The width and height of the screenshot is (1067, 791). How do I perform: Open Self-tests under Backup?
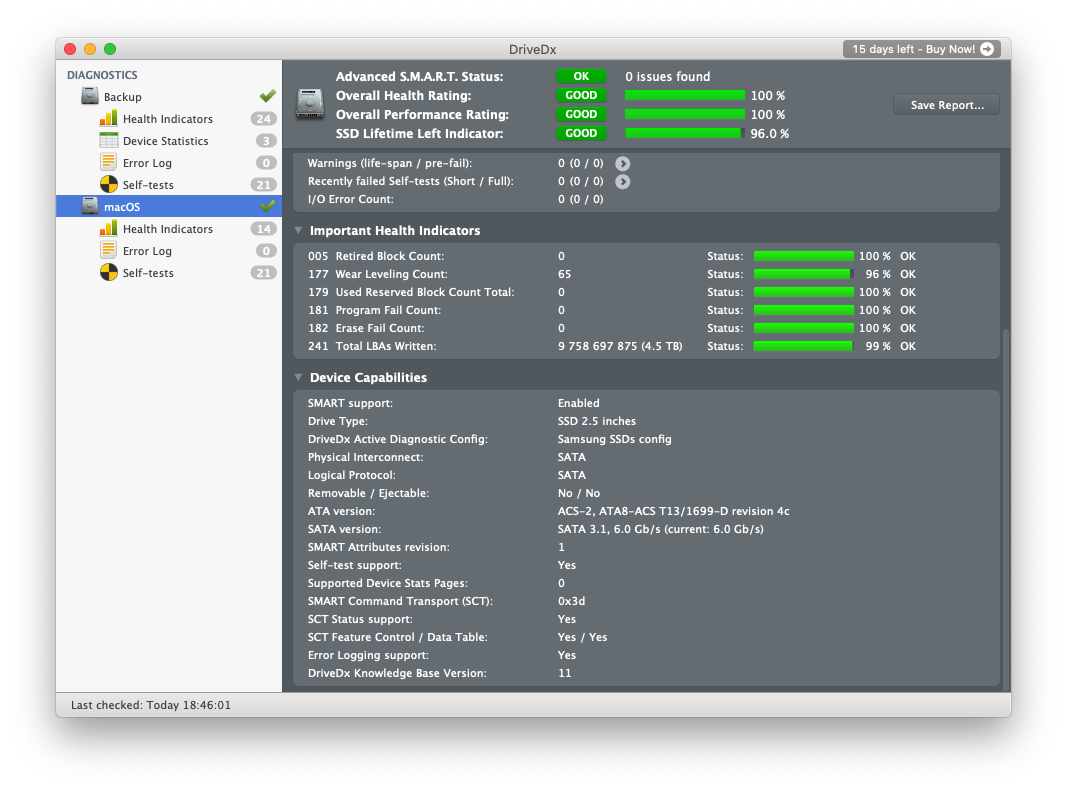(169, 184)
